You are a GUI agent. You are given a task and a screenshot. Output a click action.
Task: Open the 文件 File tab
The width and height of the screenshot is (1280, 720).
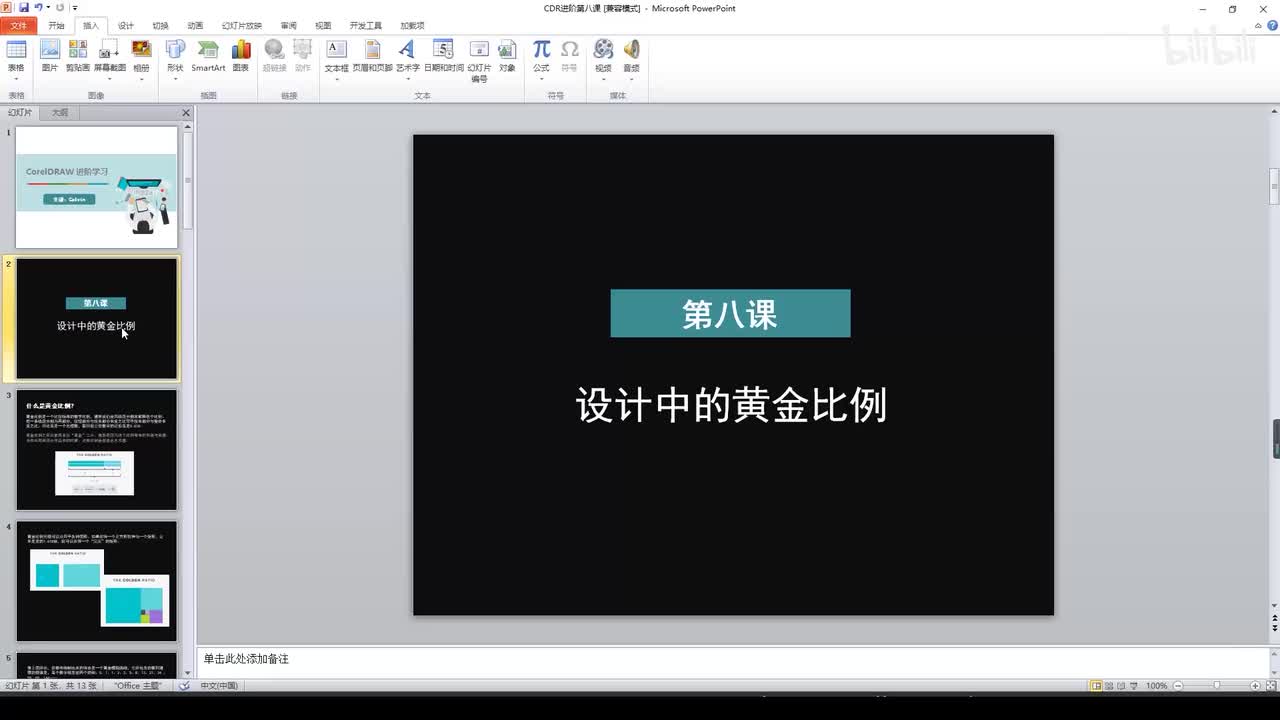18,26
